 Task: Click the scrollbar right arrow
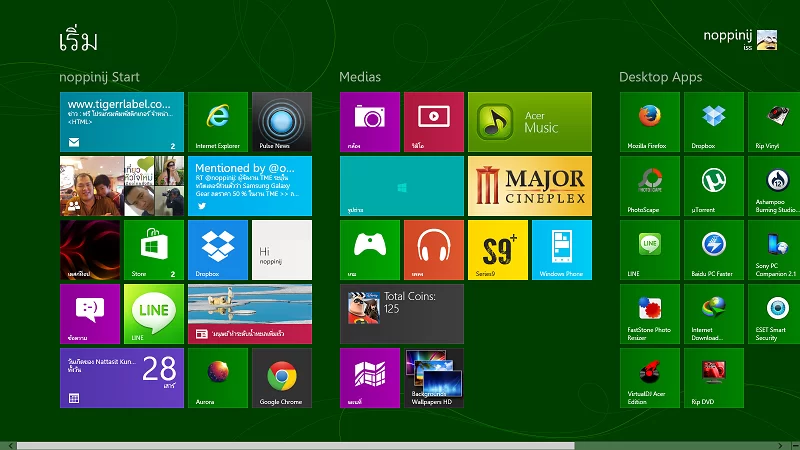(780, 446)
